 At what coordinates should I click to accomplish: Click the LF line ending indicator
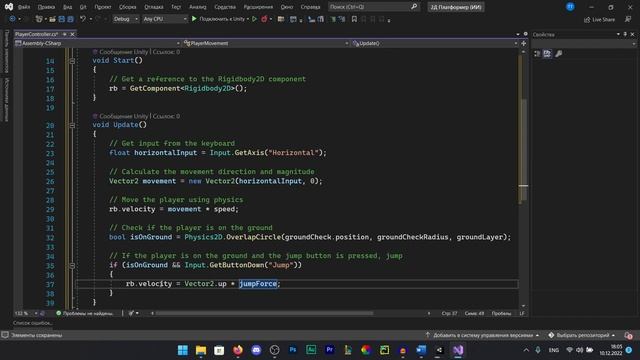[522, 313]
